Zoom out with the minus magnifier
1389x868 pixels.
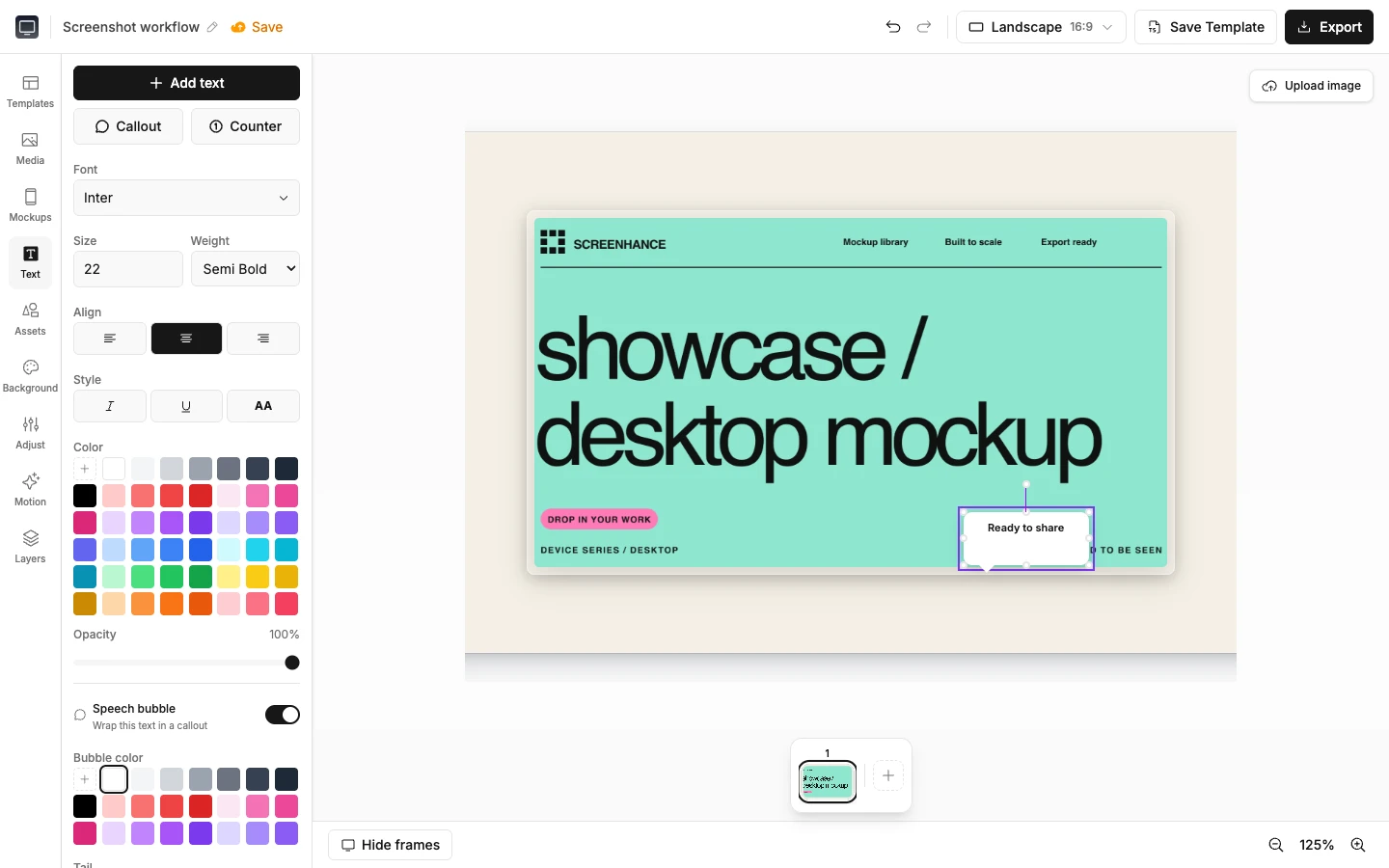pos(1275,845)
